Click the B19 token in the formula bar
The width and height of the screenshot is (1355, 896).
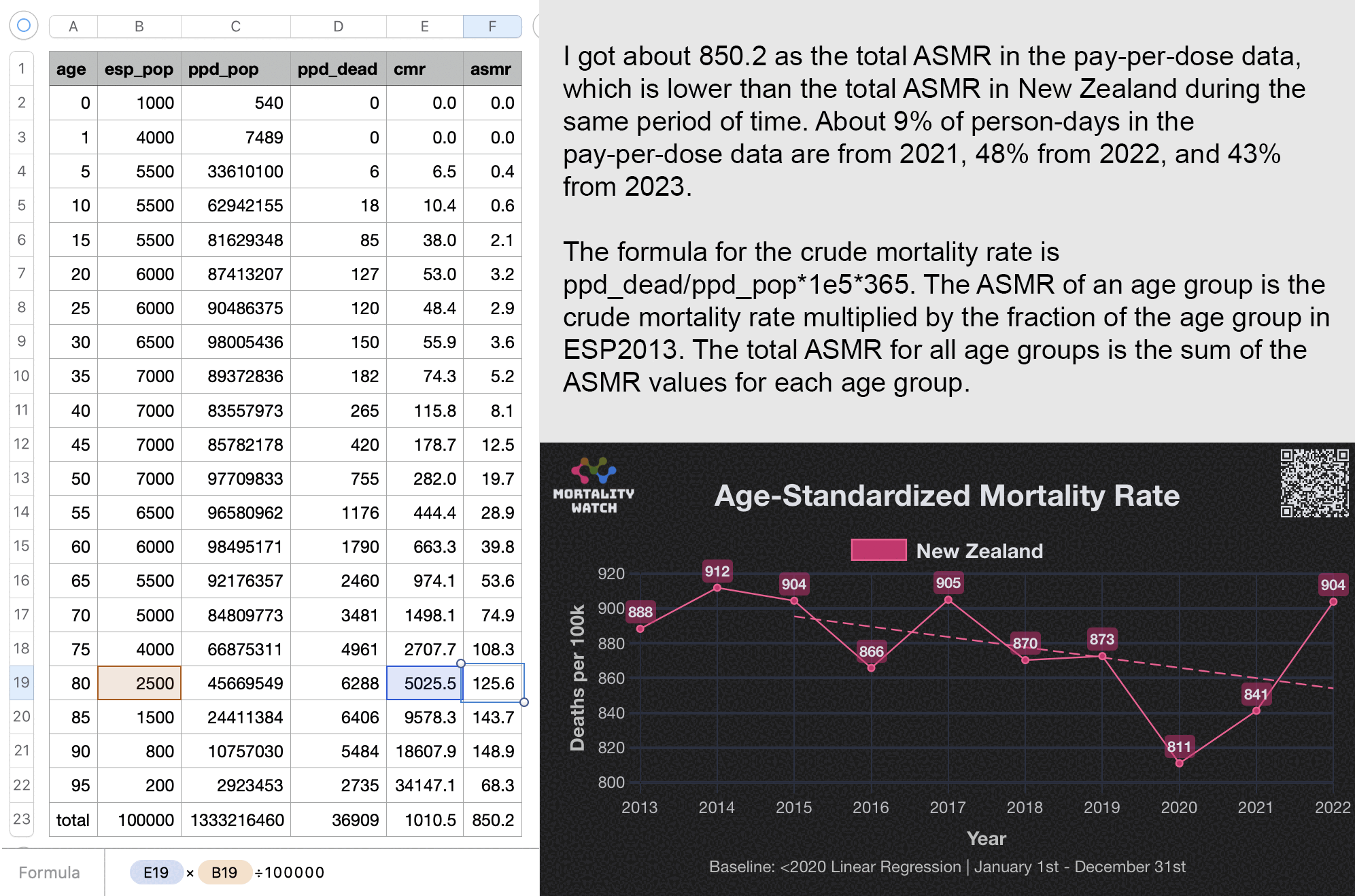point(224,872)
